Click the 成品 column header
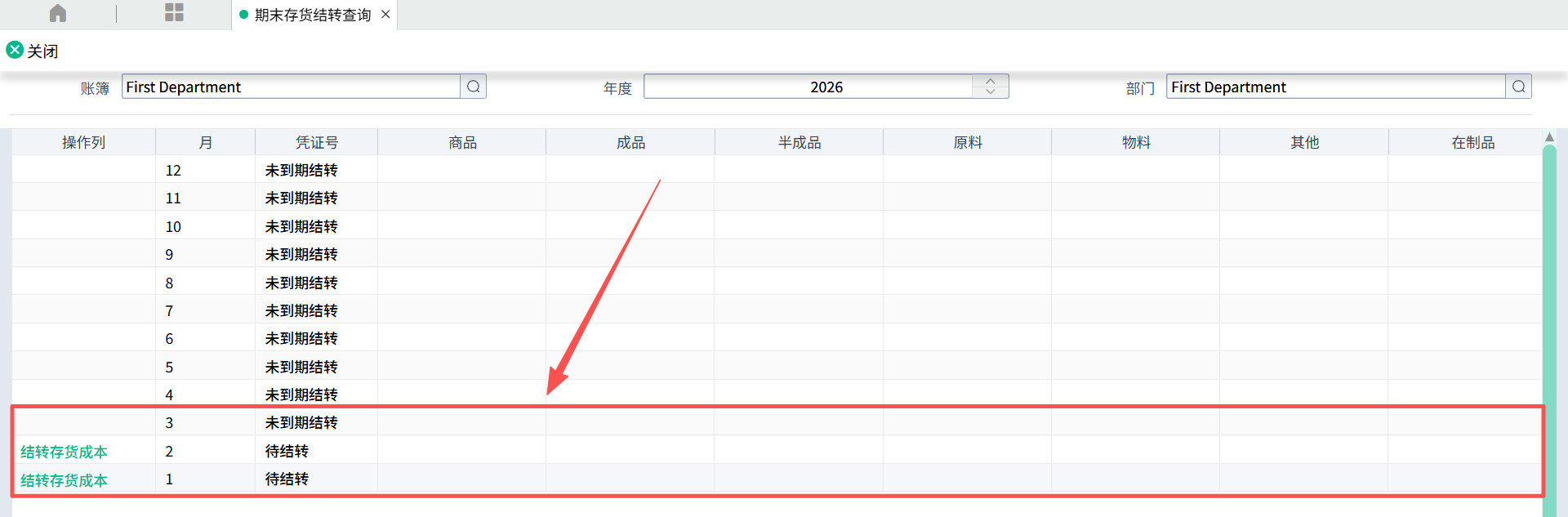This screenshot has height=517, width=1568. coord(630,142)
